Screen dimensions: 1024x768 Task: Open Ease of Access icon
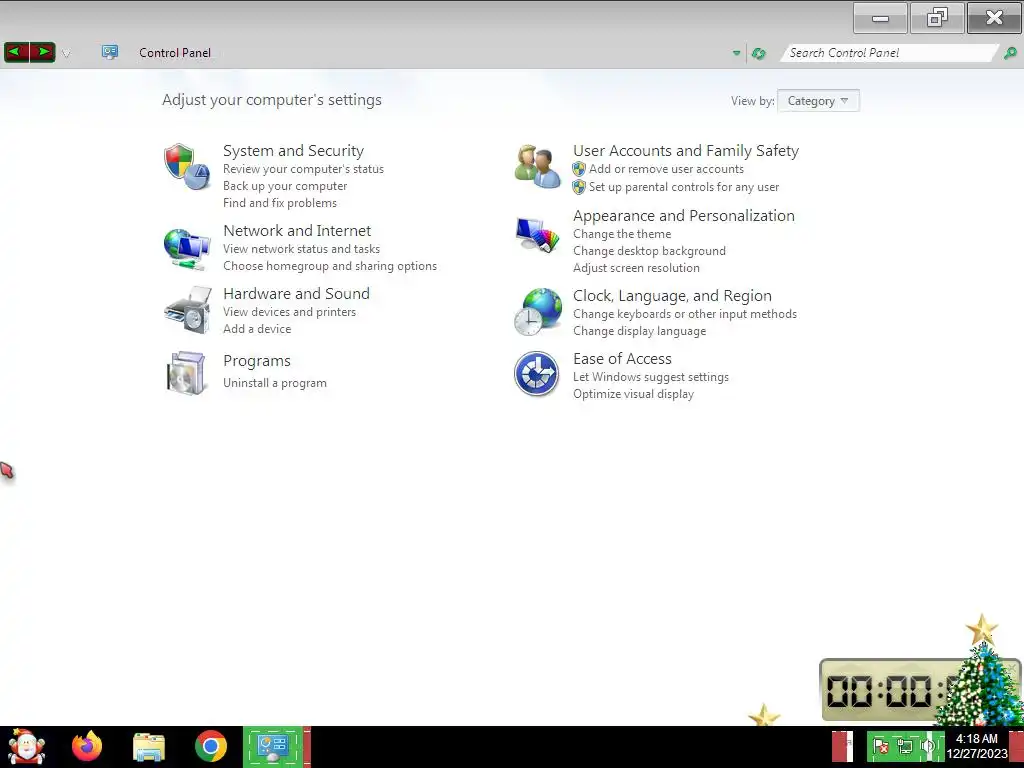click(536, 374)
